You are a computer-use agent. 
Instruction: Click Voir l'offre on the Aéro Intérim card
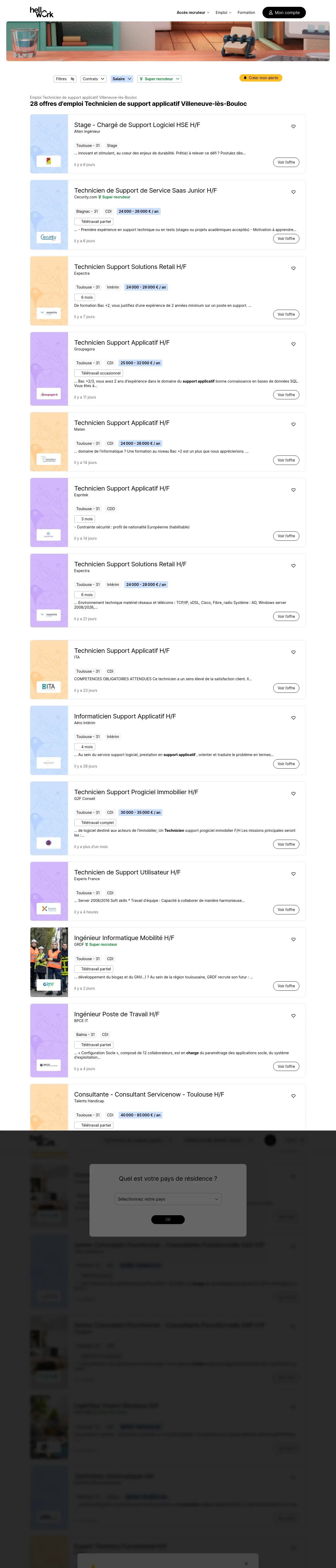(x=286, y=764)
